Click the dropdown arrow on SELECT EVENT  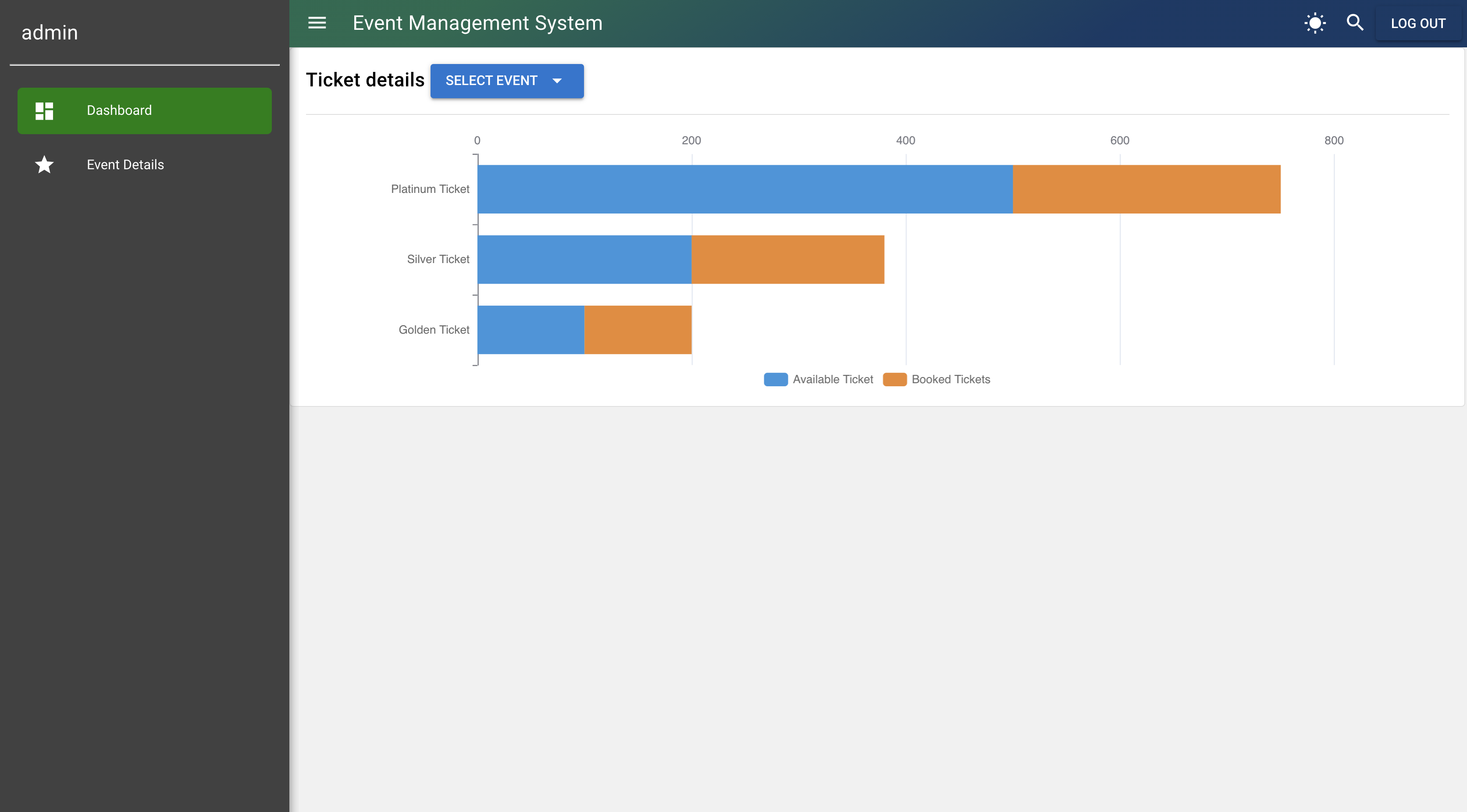coord(557,81)
